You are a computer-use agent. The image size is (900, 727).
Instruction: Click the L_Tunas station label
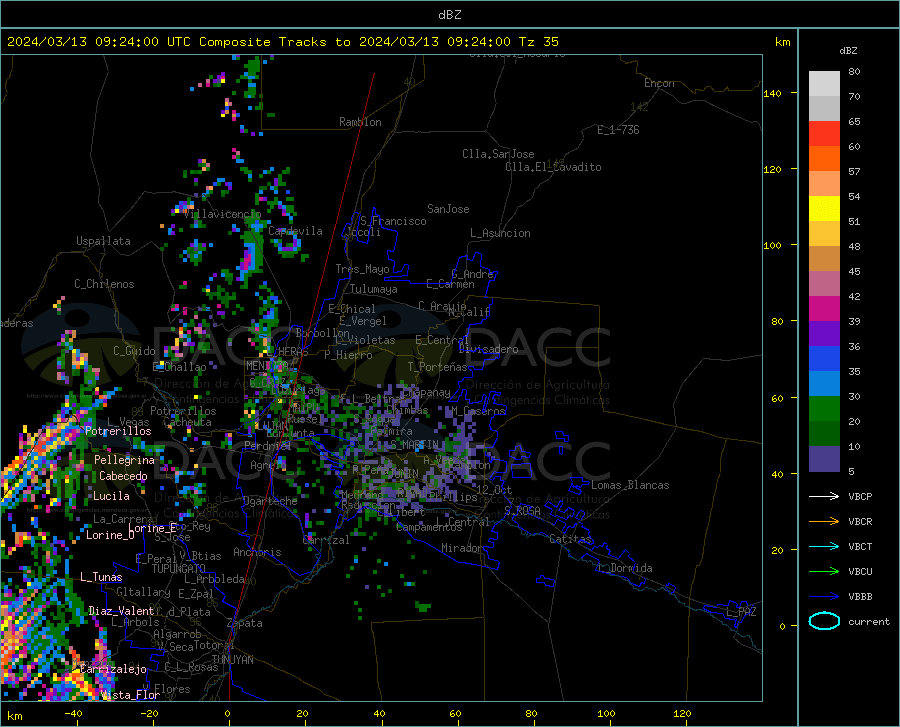click(x=101, y=577)
